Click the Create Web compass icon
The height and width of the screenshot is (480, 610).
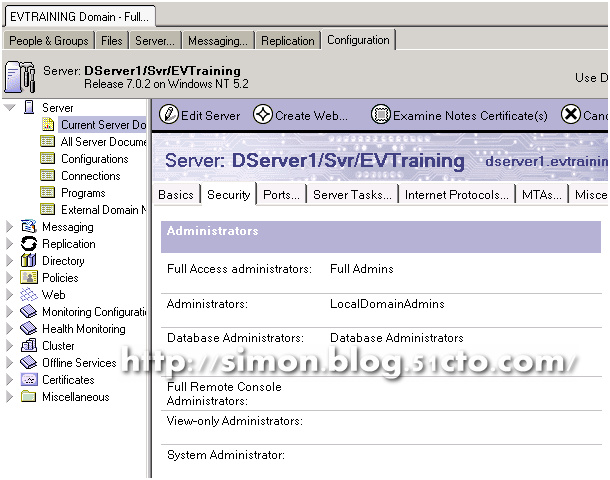[x=263, y=115]
